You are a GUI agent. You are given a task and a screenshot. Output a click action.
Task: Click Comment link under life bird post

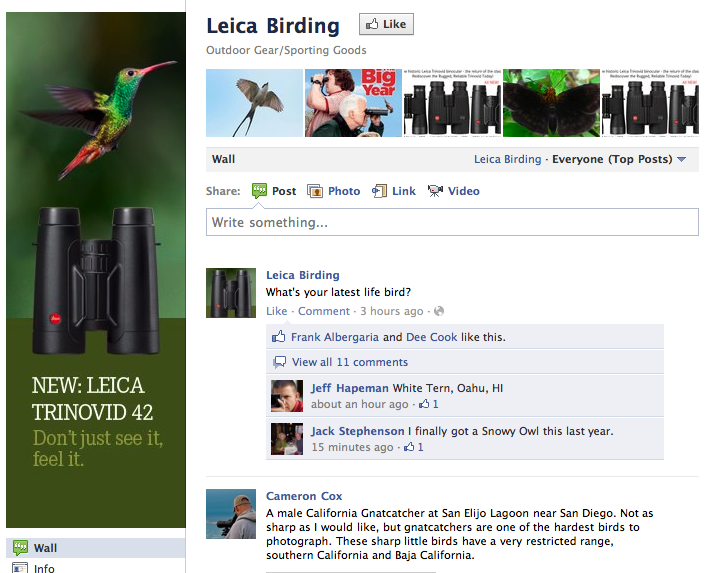tap(324, 311)
